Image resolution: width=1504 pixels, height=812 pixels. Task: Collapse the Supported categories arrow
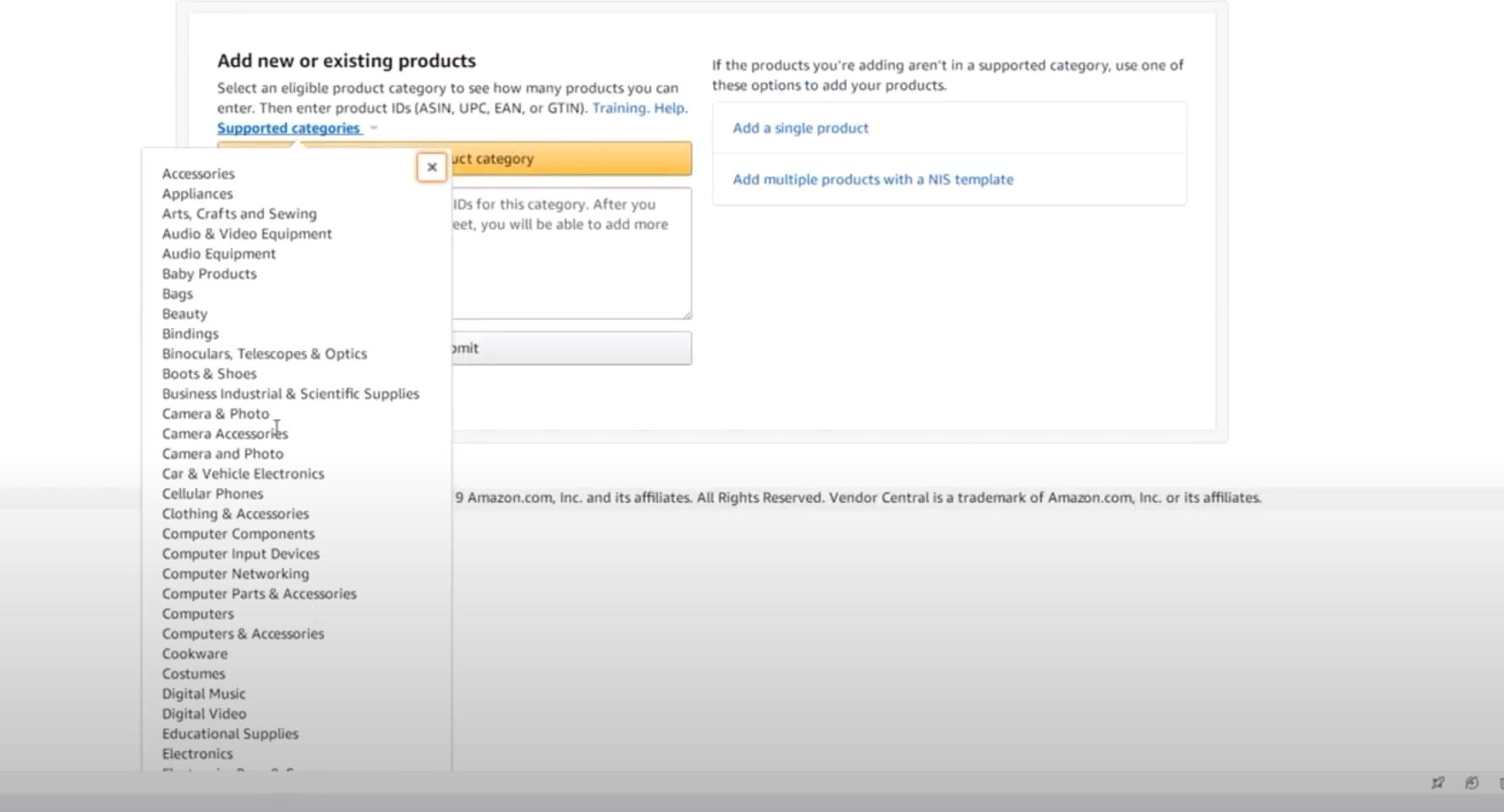[374, 129]
